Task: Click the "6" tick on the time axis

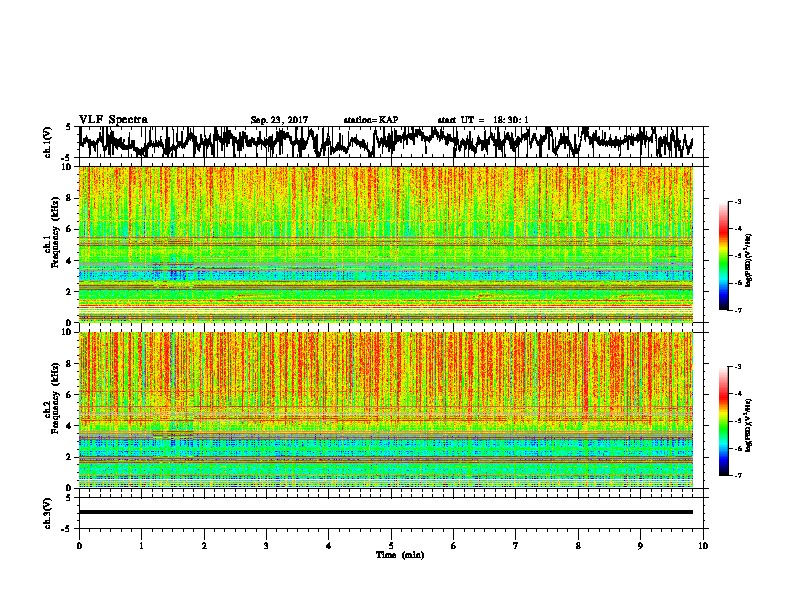Action: tap(454, 546)
